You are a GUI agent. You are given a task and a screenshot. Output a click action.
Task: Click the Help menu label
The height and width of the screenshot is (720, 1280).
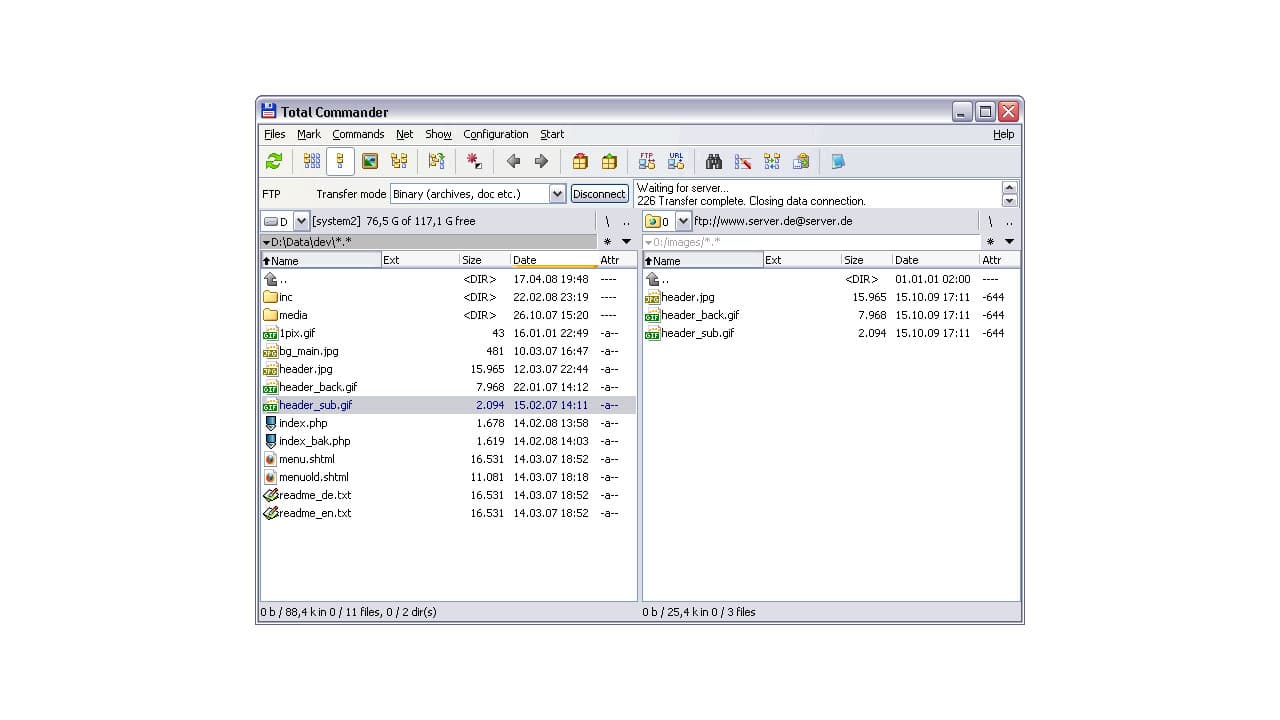1003,134
